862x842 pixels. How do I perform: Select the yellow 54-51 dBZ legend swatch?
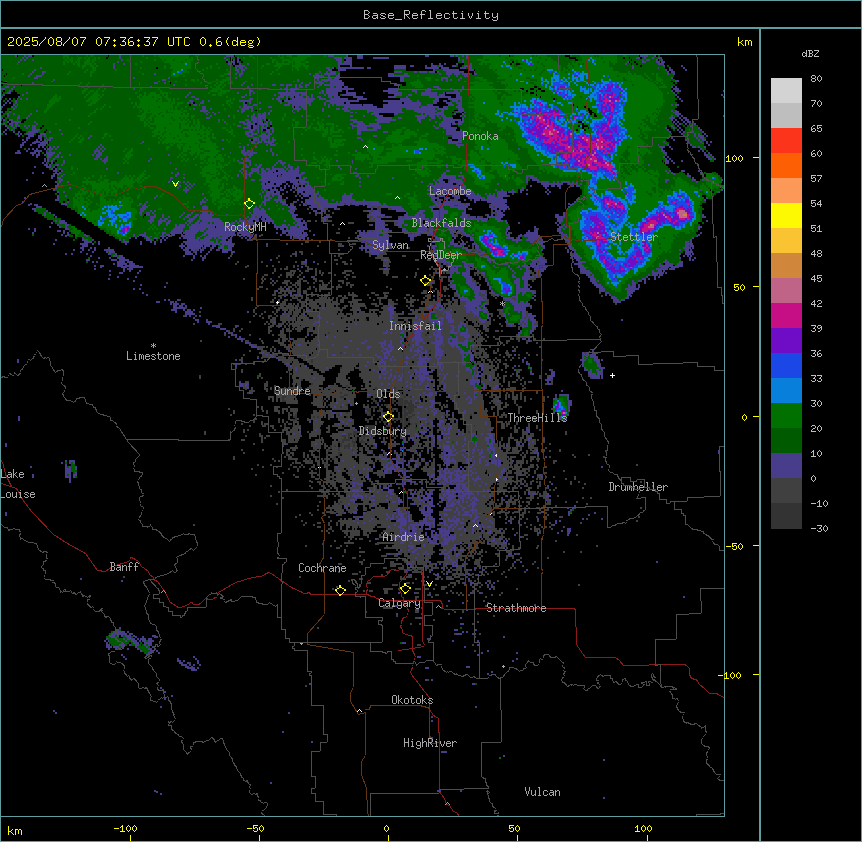pos(786,215)
